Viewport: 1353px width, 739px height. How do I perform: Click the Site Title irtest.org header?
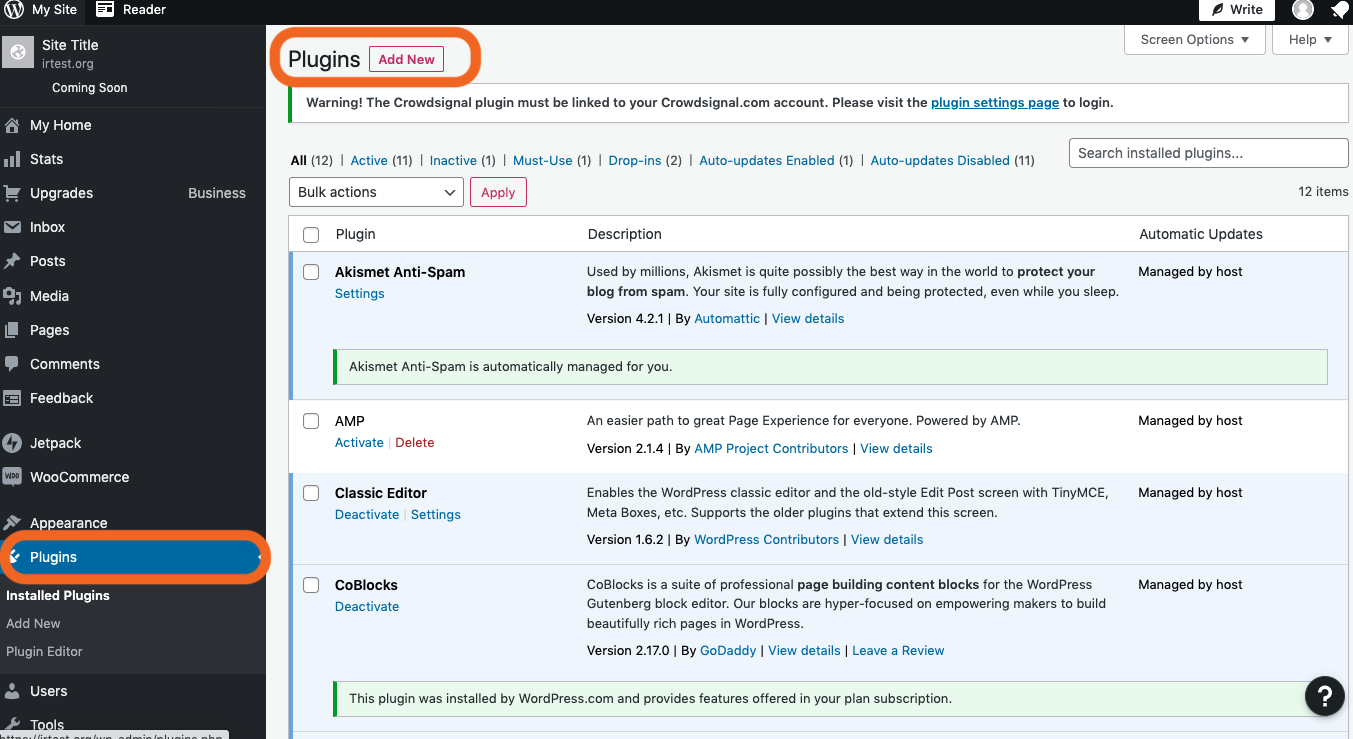pos(70,54)
